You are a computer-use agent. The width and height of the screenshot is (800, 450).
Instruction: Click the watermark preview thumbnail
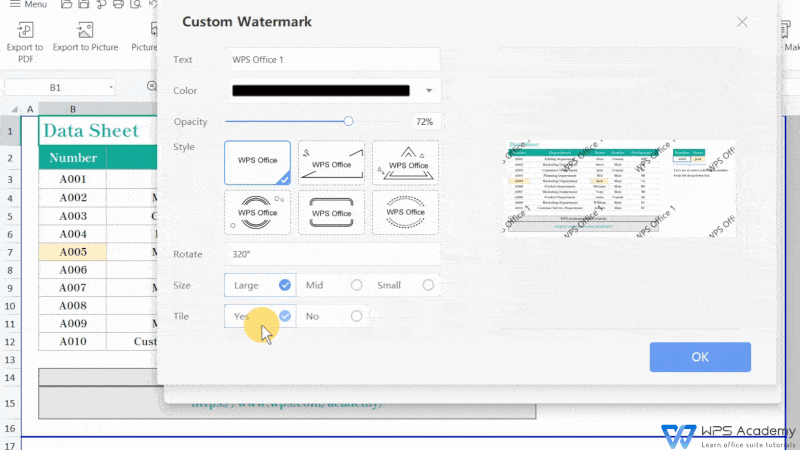(x=619, y=188)
